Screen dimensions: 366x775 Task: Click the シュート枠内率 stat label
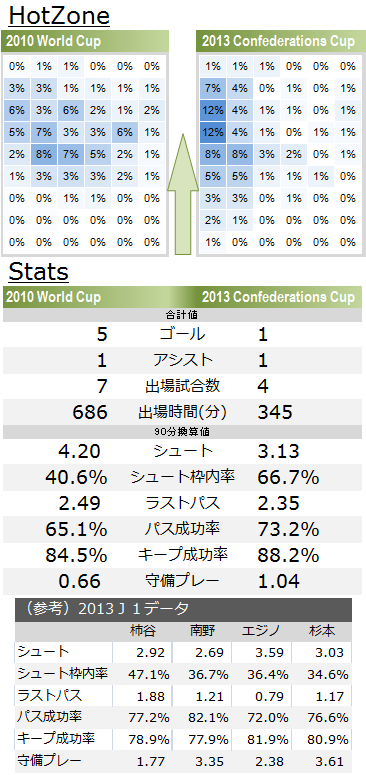click(182, 477)
